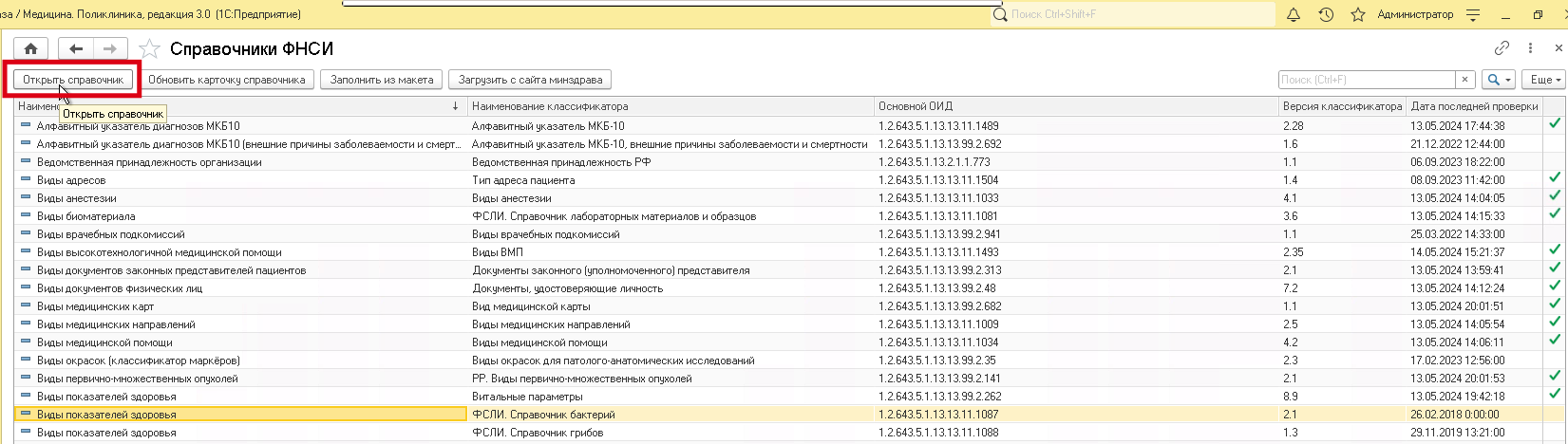Viewport: 1568px width, 444px height.
Task: Select ФСЛИ. Справочник бактерий cell
Action: (x=671, y=414)
